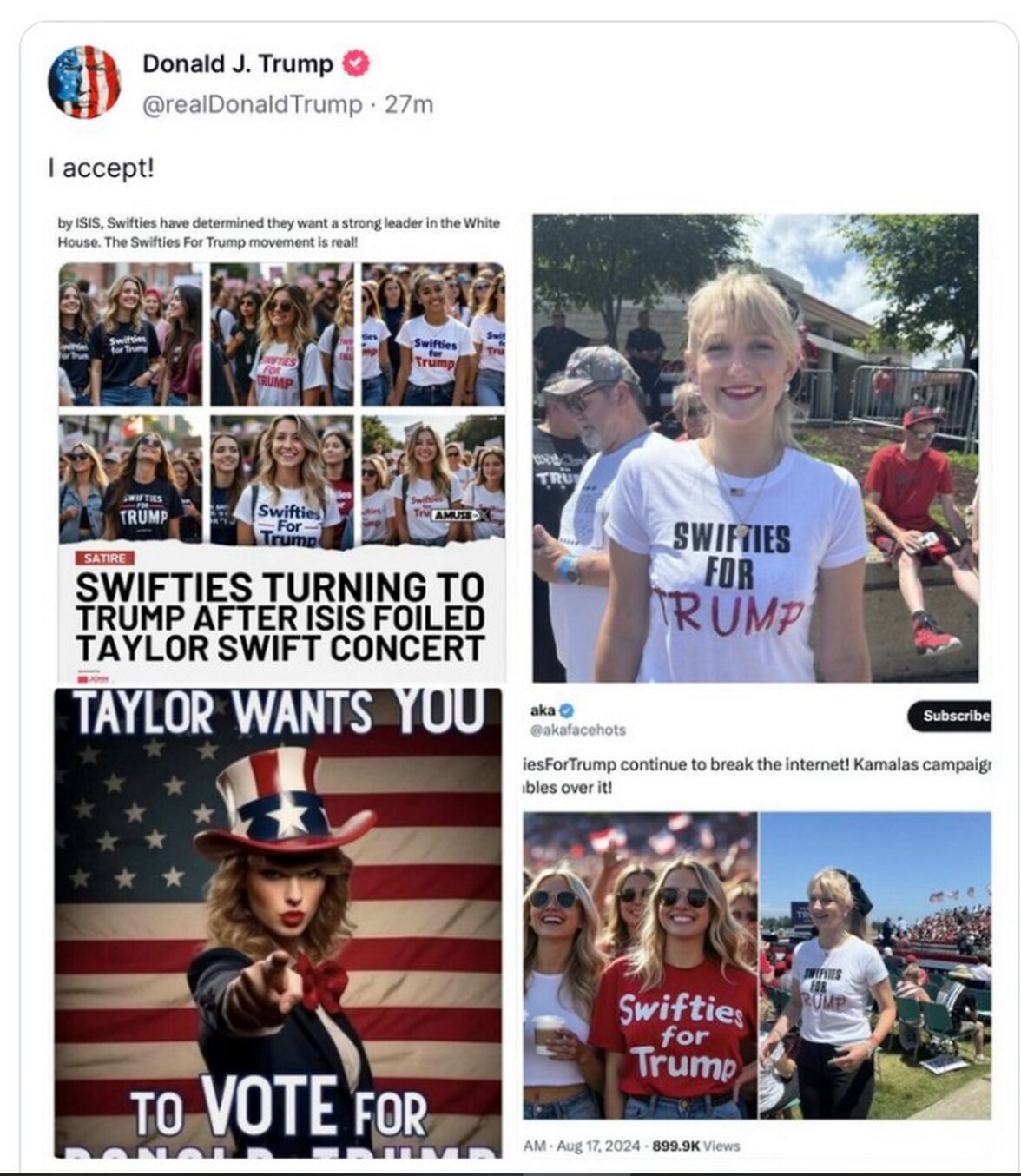Click the red SATIRE label

104,558
